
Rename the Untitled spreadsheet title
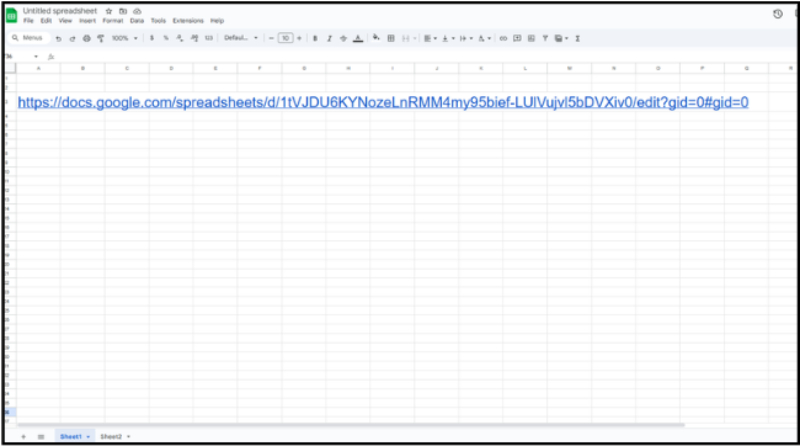(x=60, y=11)
